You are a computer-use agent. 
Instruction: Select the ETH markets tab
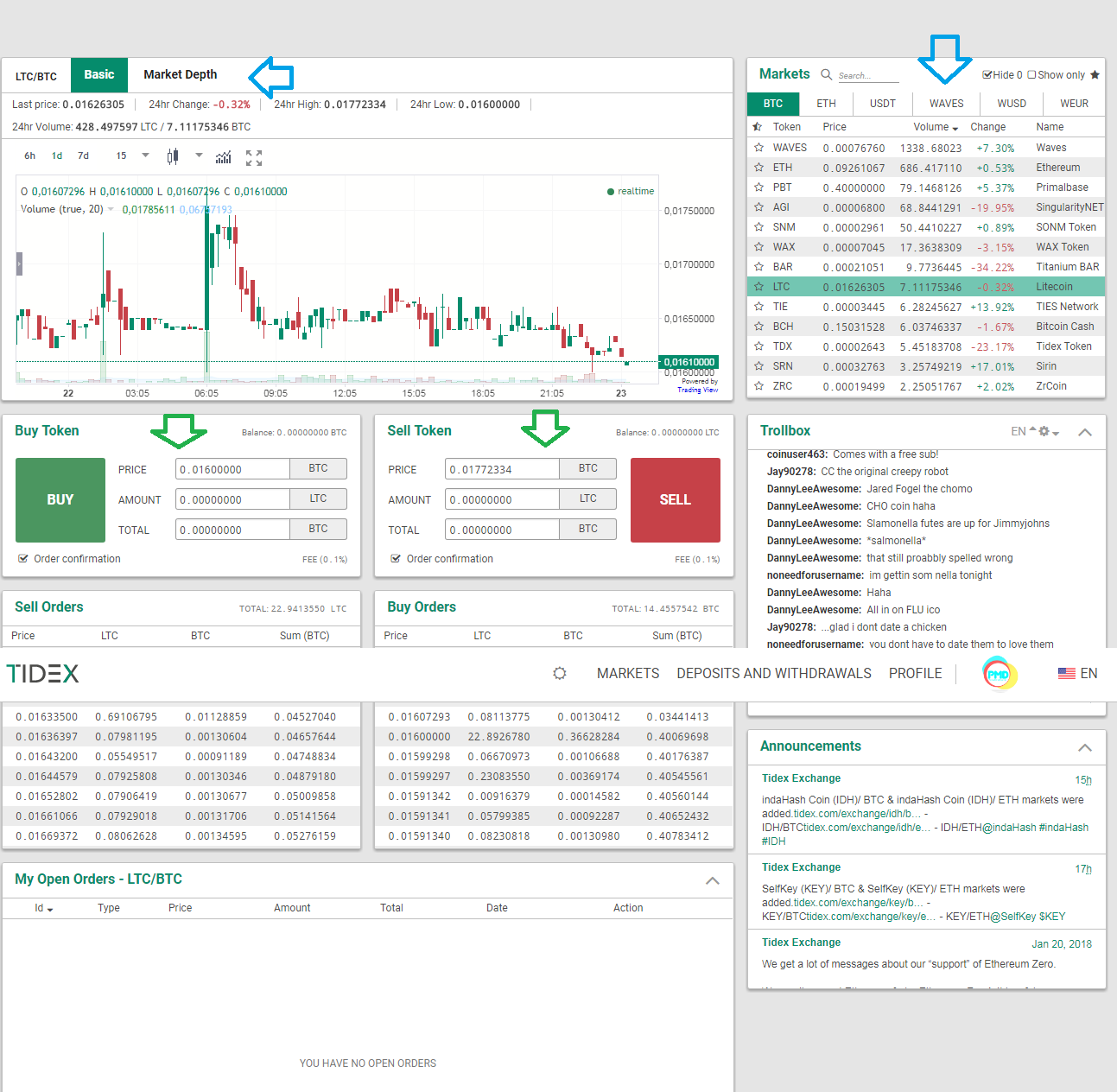pos(827,104)
